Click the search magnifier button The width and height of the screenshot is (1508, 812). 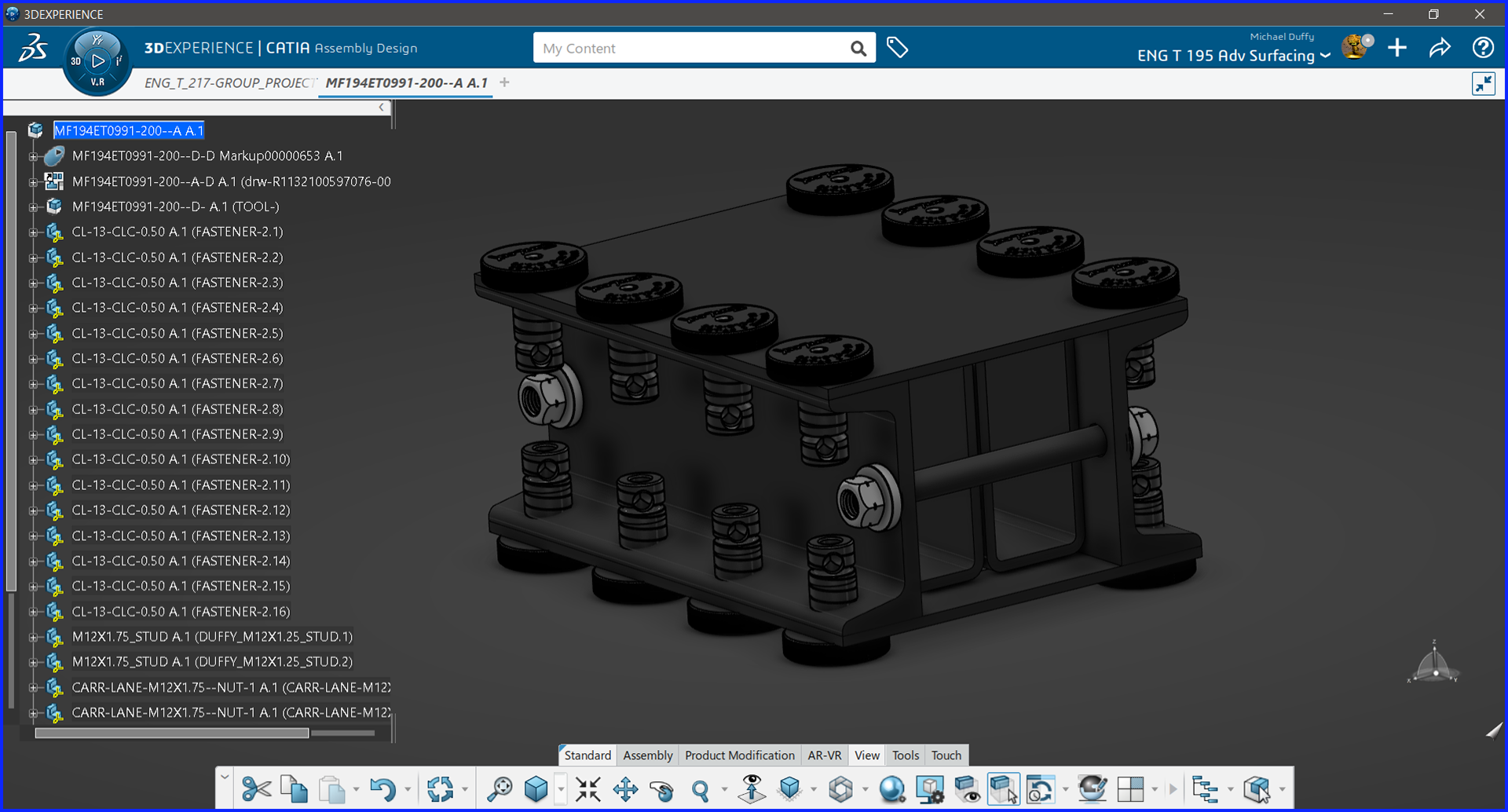pos(858,49)
